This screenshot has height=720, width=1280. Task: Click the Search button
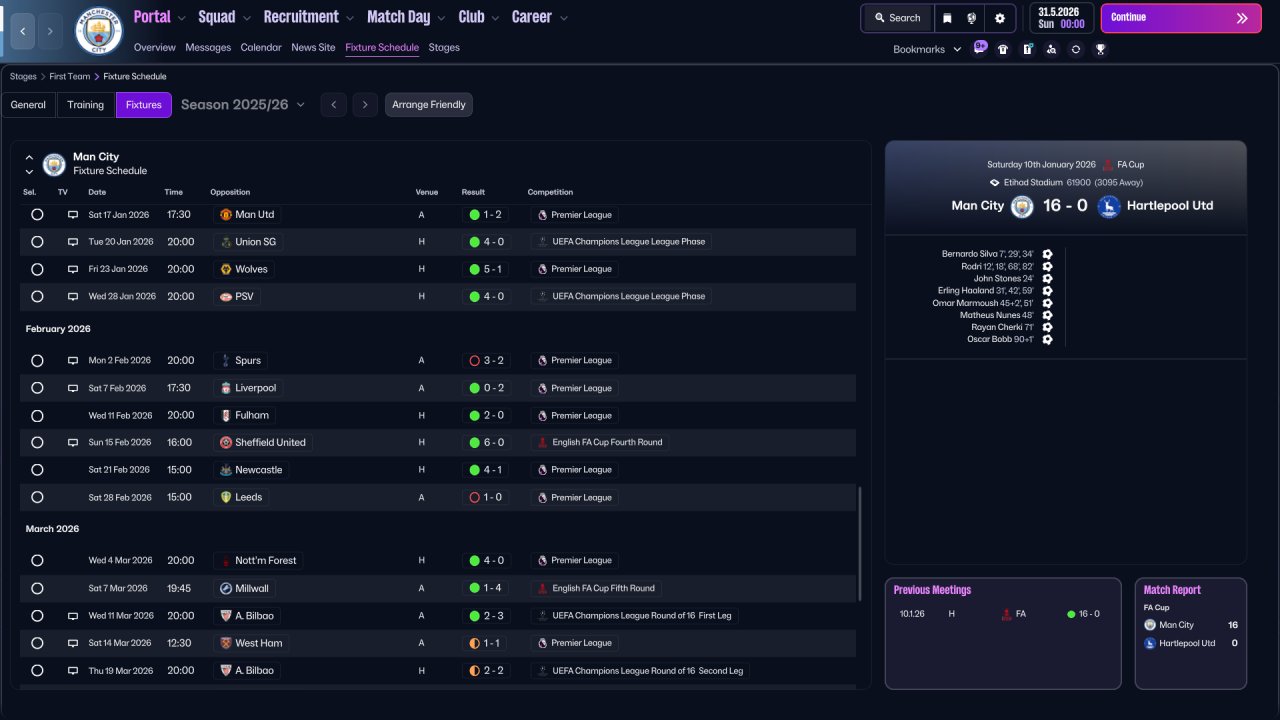[x=896, y=18]
